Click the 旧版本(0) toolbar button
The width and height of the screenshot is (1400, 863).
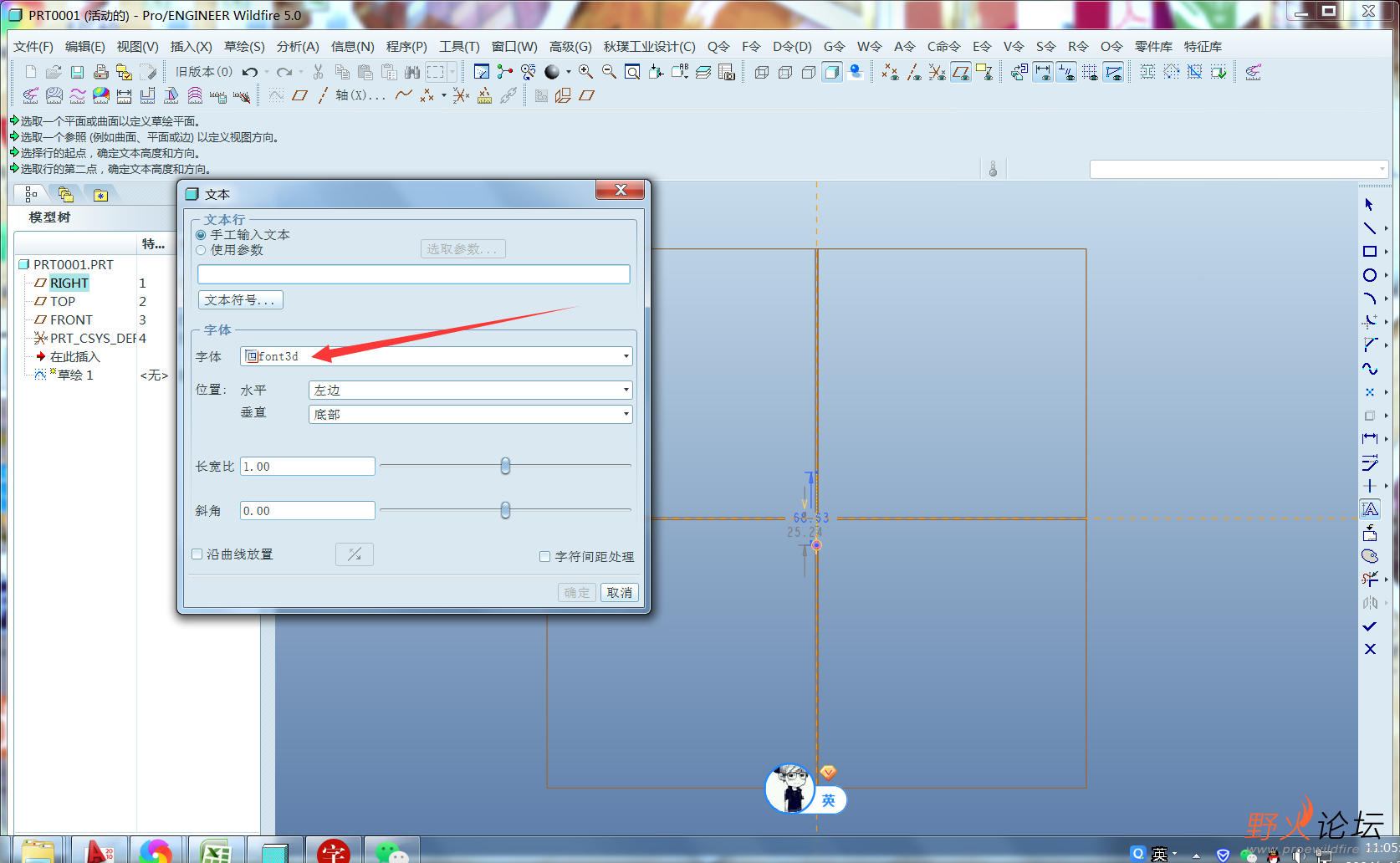(x=203, y=72)
